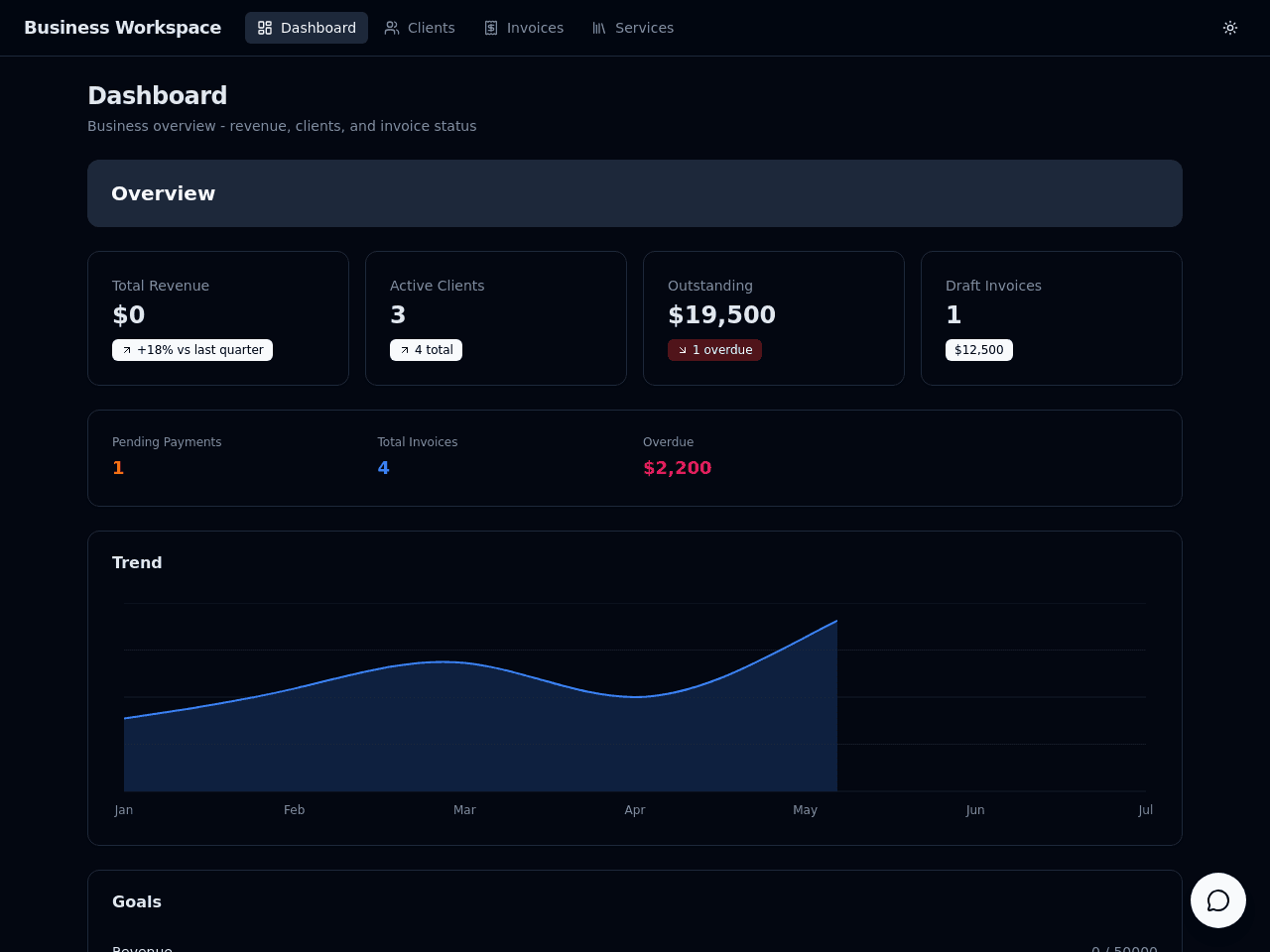Click the 'Jan' axis label

tap(124, 810)
